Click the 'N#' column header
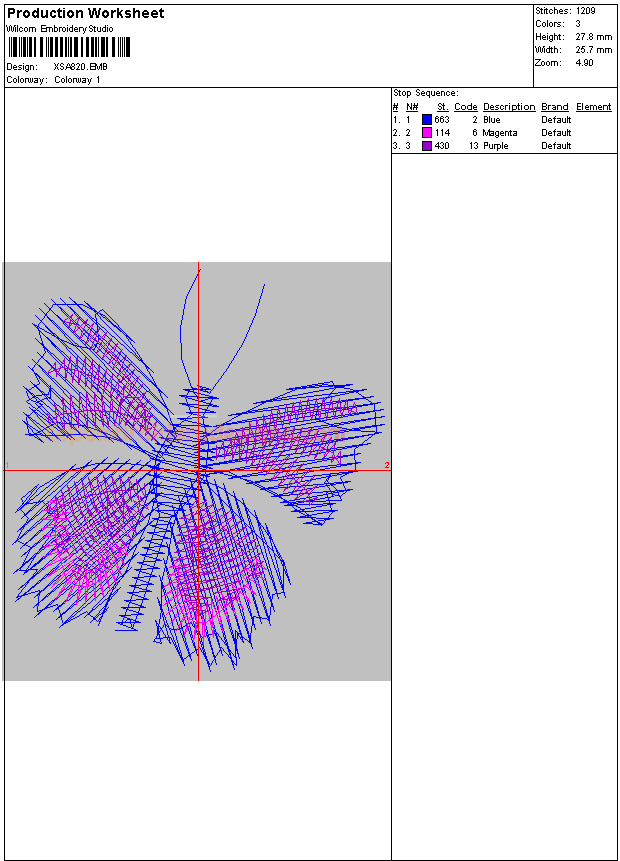 coord(412,107)
